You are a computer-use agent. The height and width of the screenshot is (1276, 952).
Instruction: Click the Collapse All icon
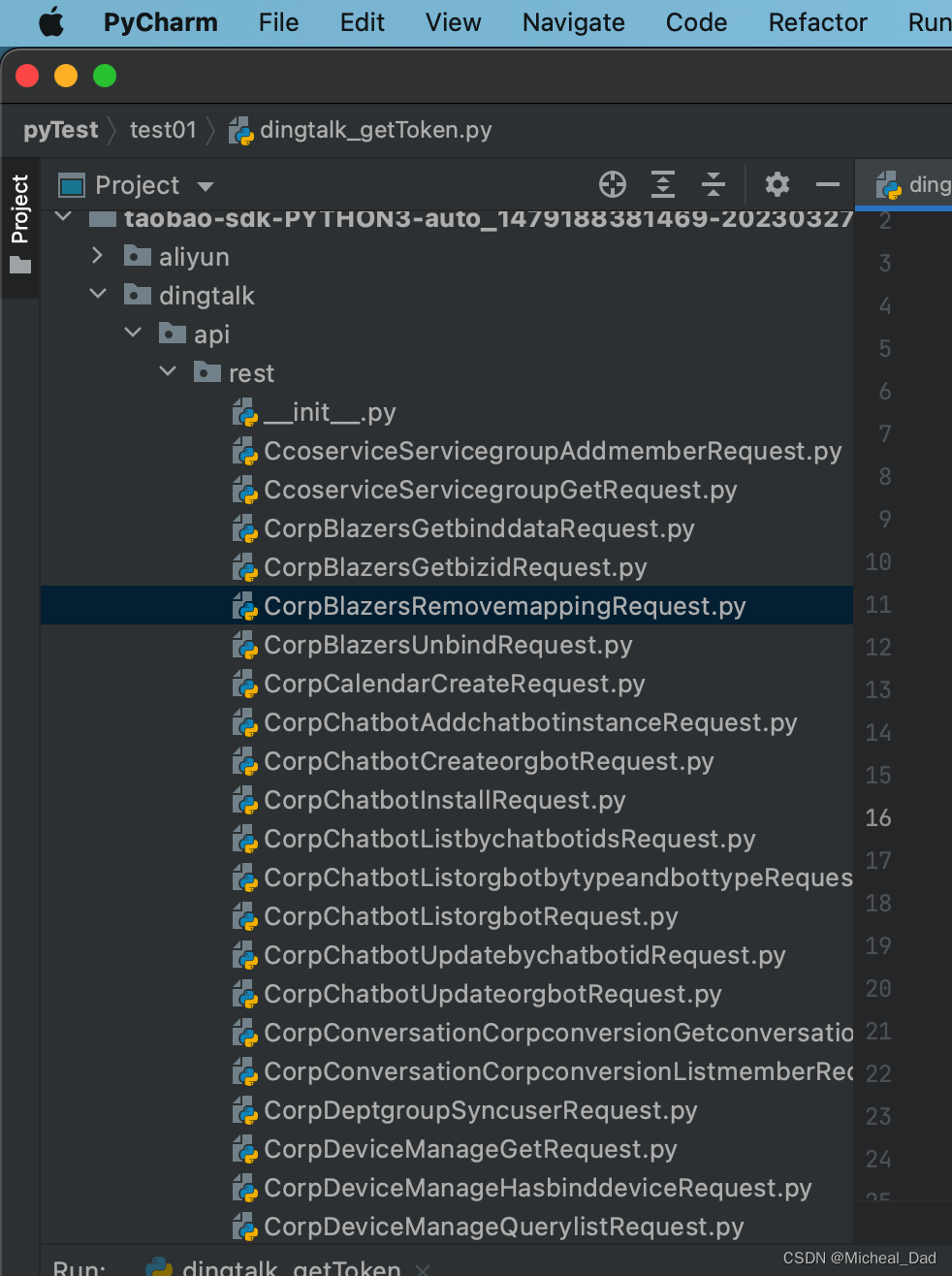[x=714, y=184]
